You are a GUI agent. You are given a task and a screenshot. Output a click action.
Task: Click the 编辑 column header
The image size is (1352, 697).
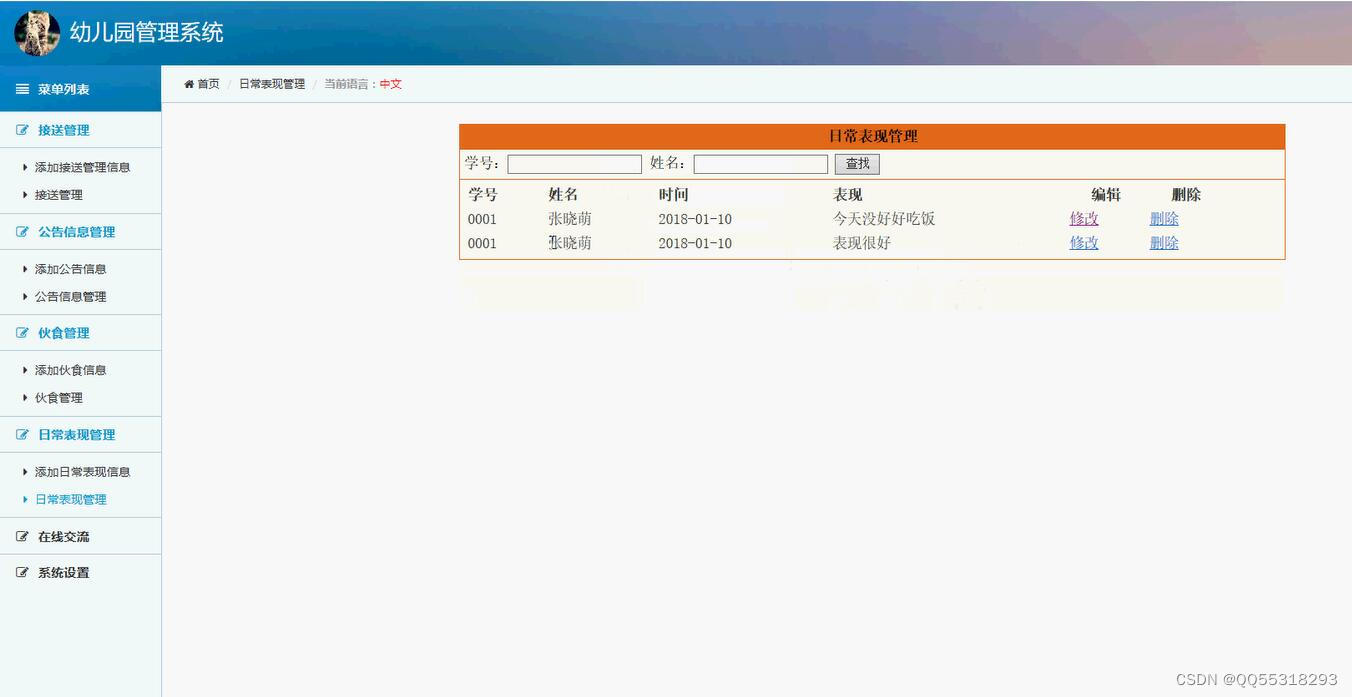coord(1106,195)
